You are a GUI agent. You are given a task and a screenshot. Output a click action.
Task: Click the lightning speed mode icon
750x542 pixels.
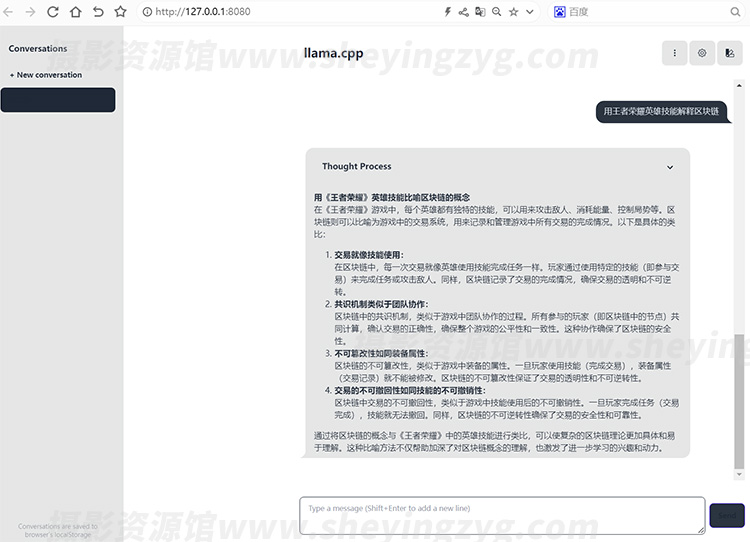447,12
